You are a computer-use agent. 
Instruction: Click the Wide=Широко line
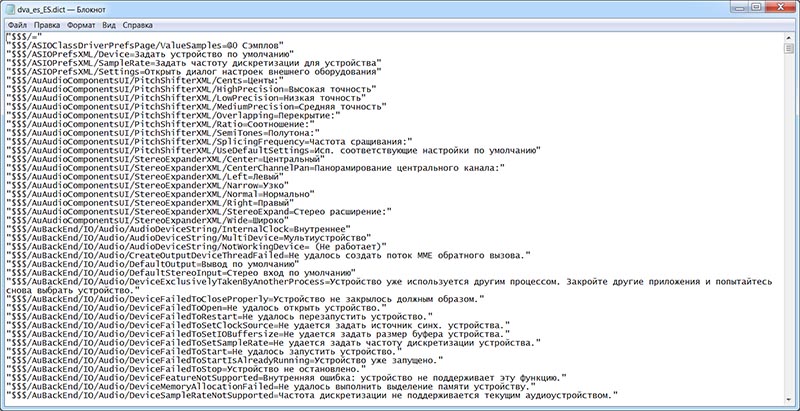coord(147,222)
